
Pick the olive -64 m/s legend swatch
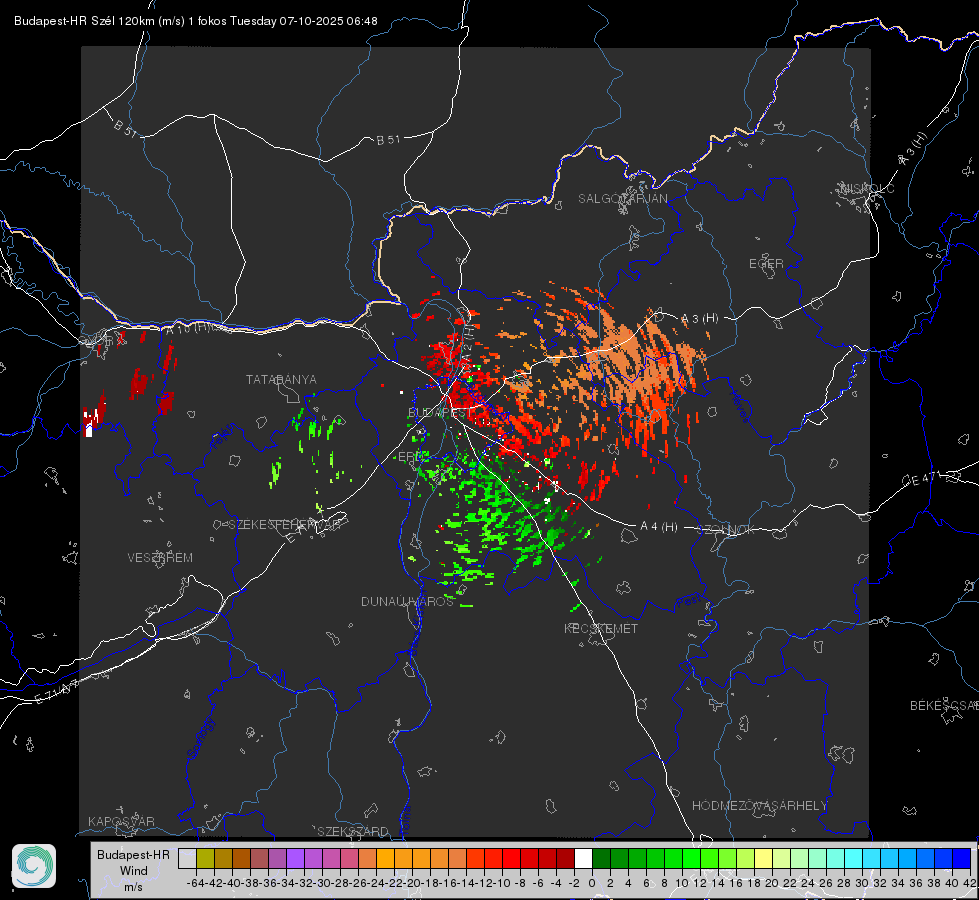205,859
